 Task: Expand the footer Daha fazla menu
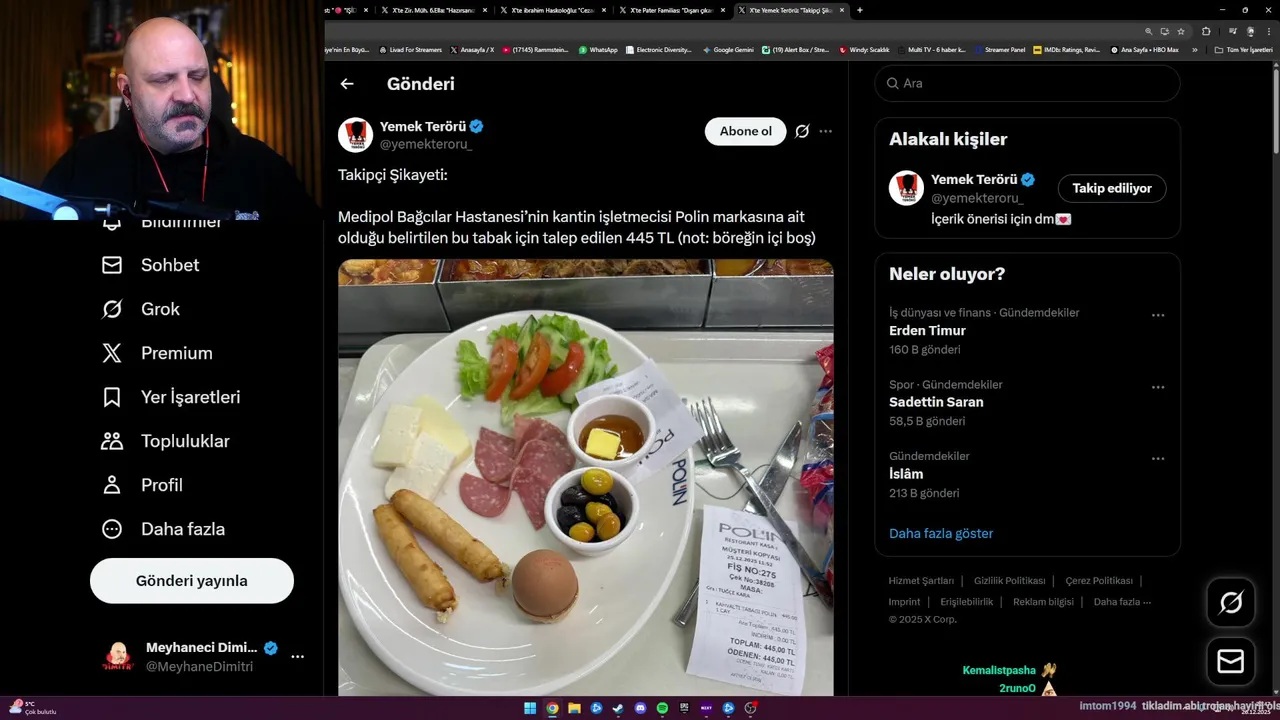point(1122,602)
